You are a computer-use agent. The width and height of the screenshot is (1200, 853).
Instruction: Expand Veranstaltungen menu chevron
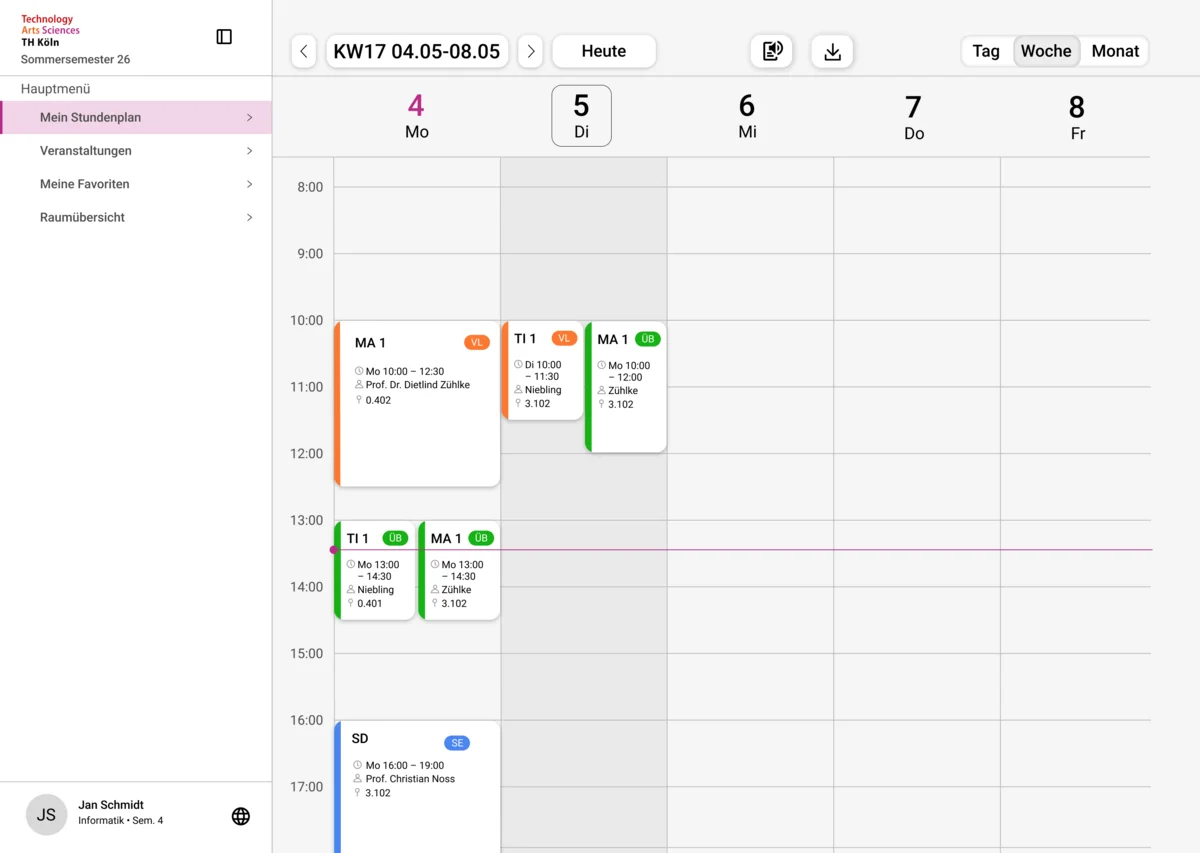(249, 151)
